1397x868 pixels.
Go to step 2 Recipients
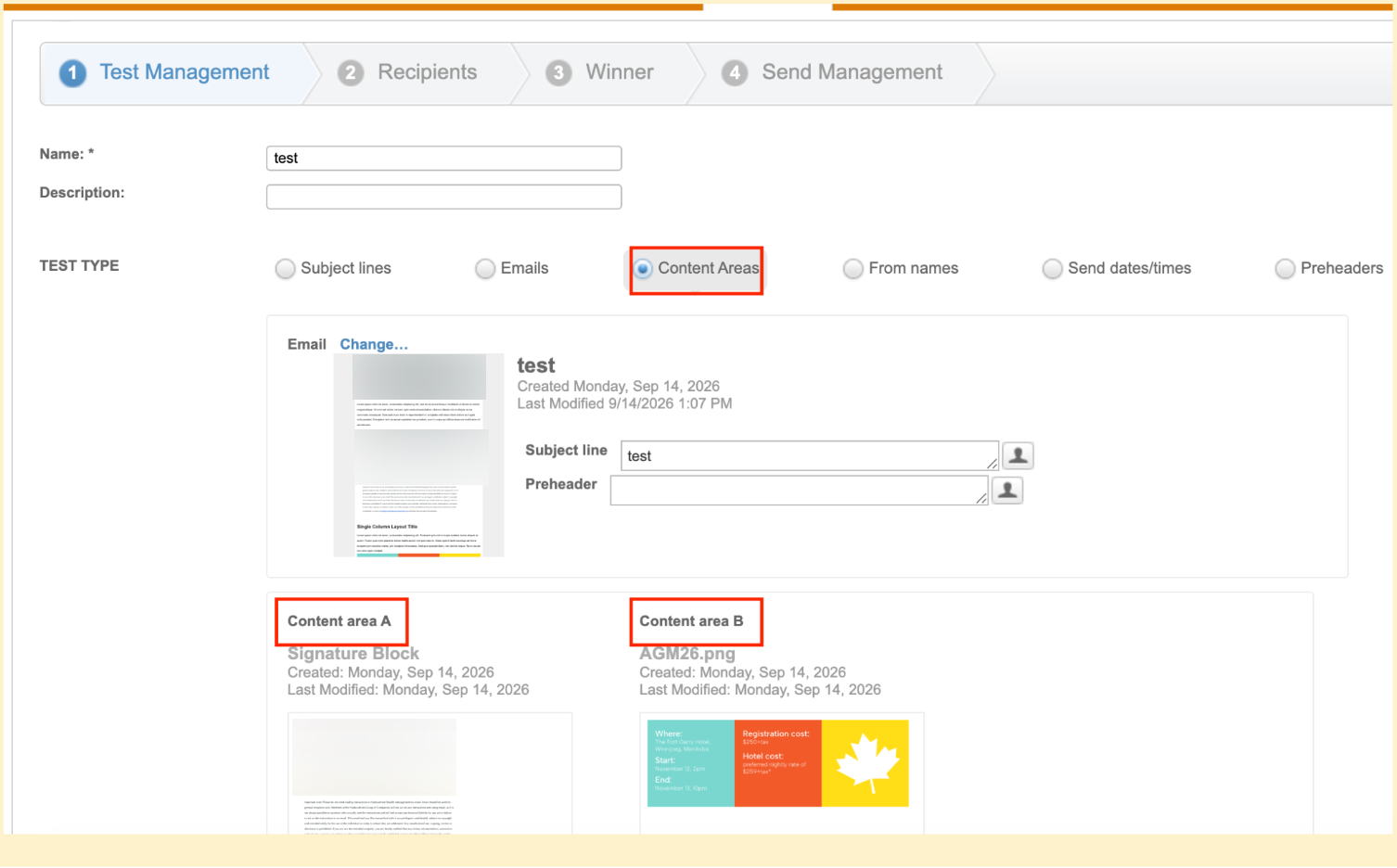point(408,72)
